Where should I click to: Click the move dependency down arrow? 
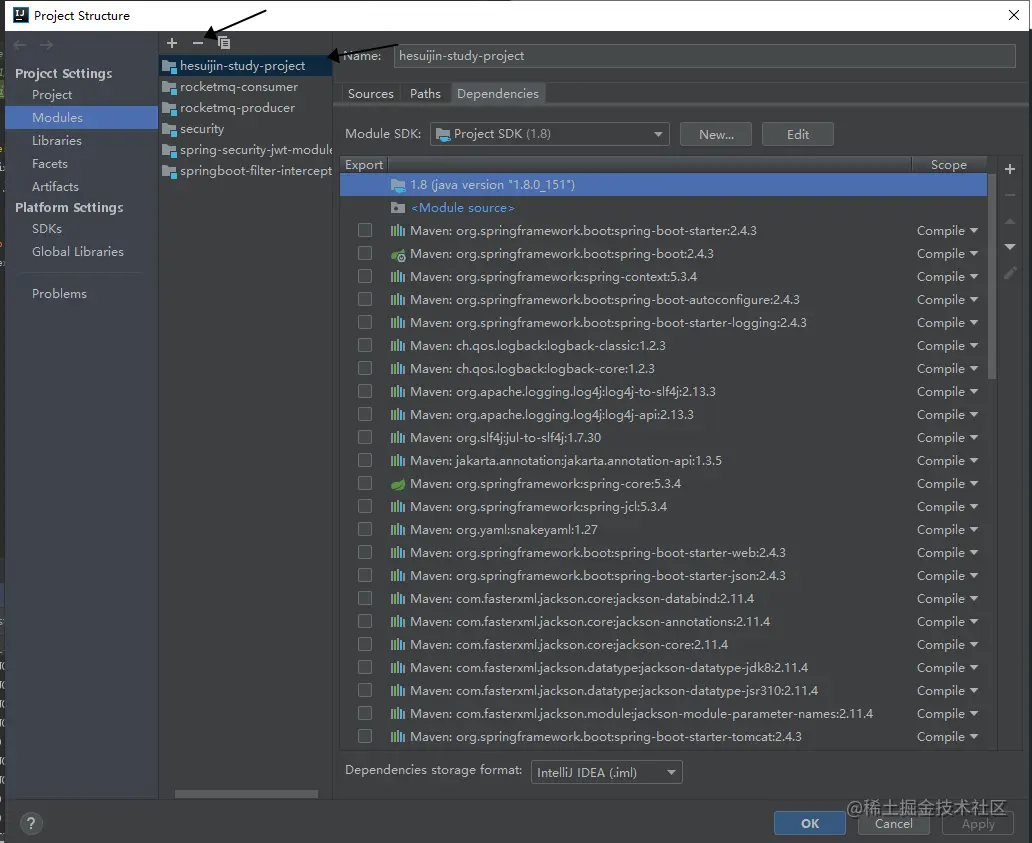click(x=1010, y=247)
